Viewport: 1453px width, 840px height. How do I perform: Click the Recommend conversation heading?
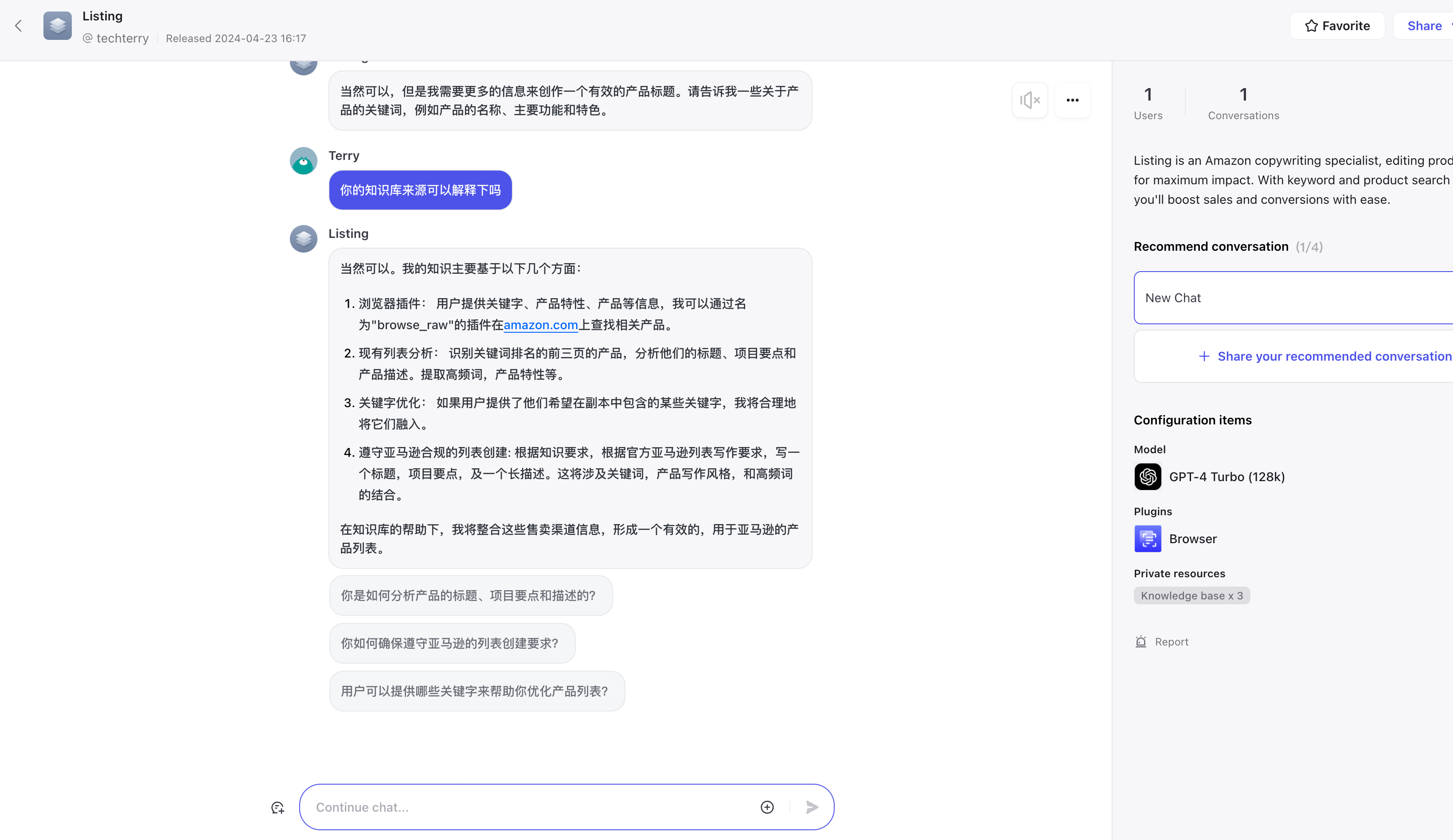1211,247
